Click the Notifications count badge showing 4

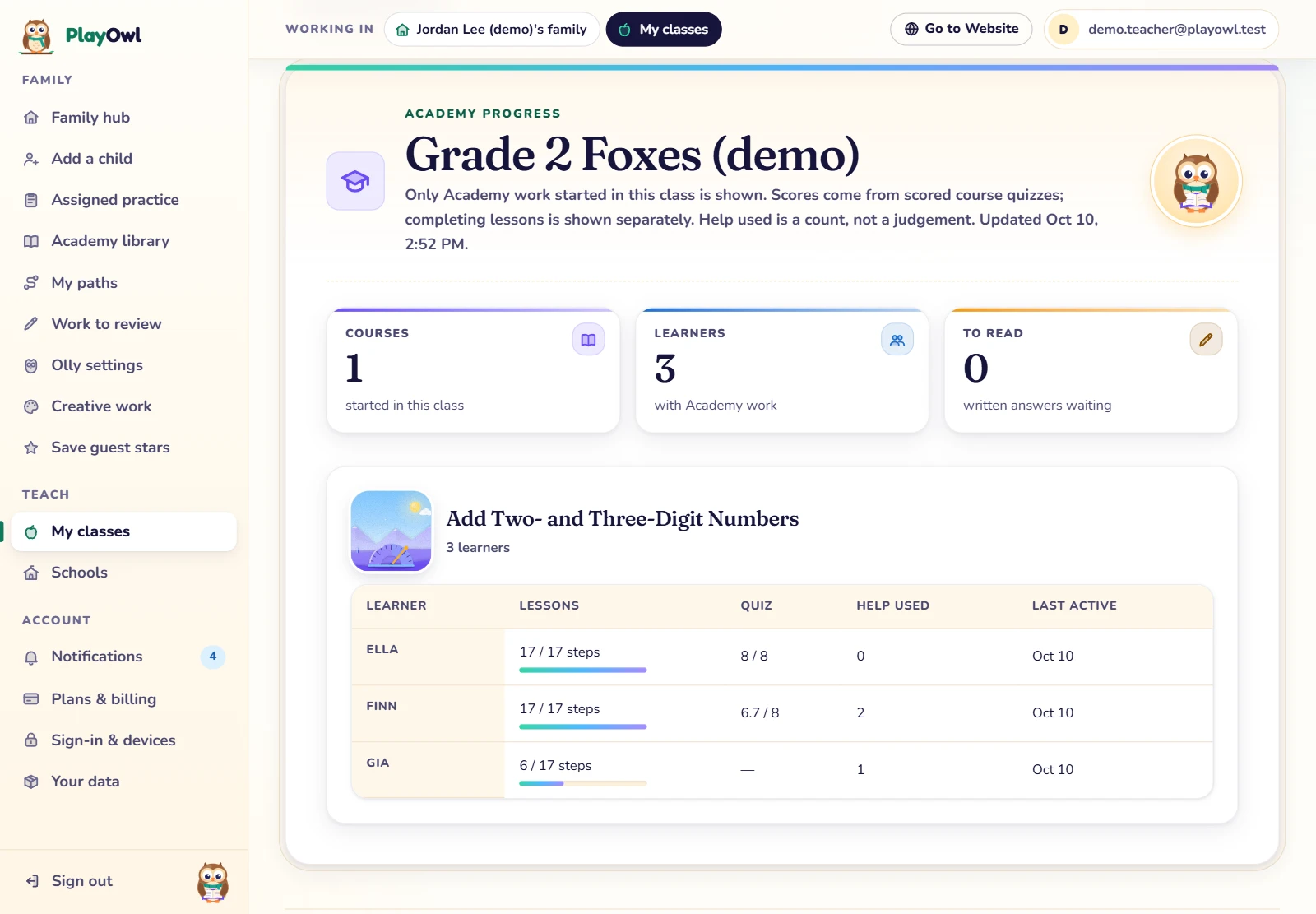click(x=213, y=657)
